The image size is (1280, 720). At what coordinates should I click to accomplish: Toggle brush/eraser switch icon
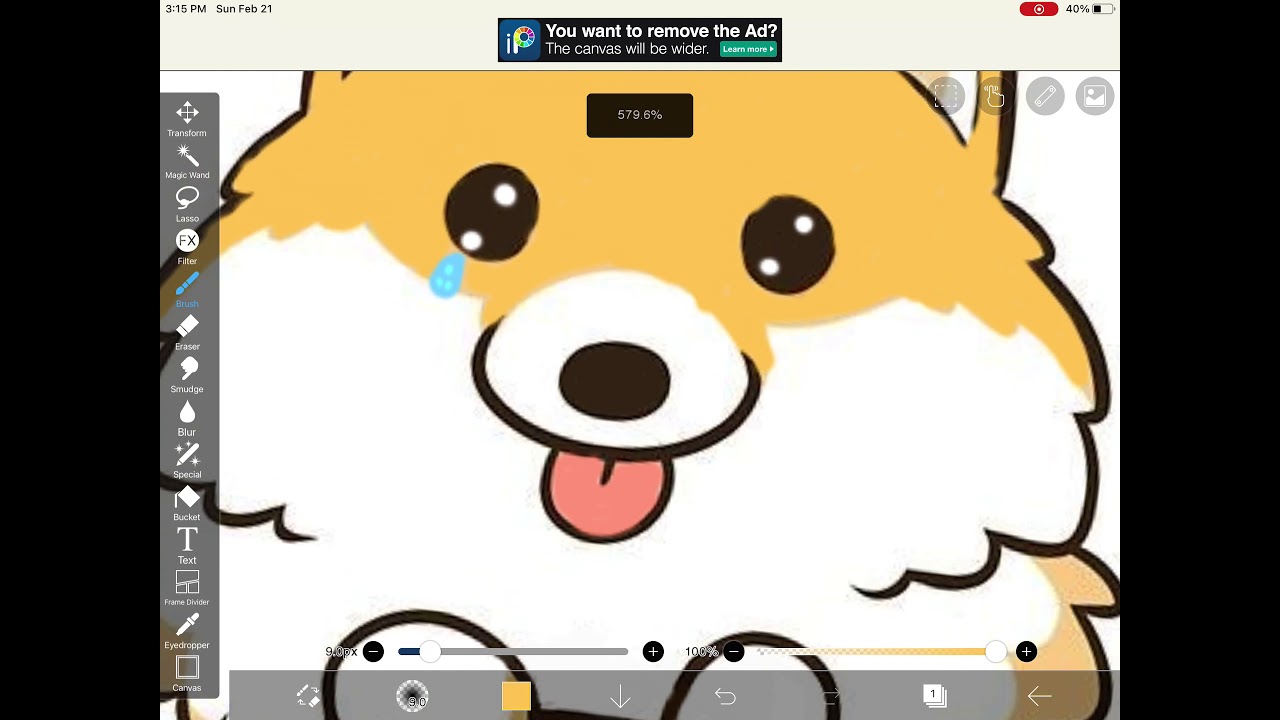click(x=308, y=696)
